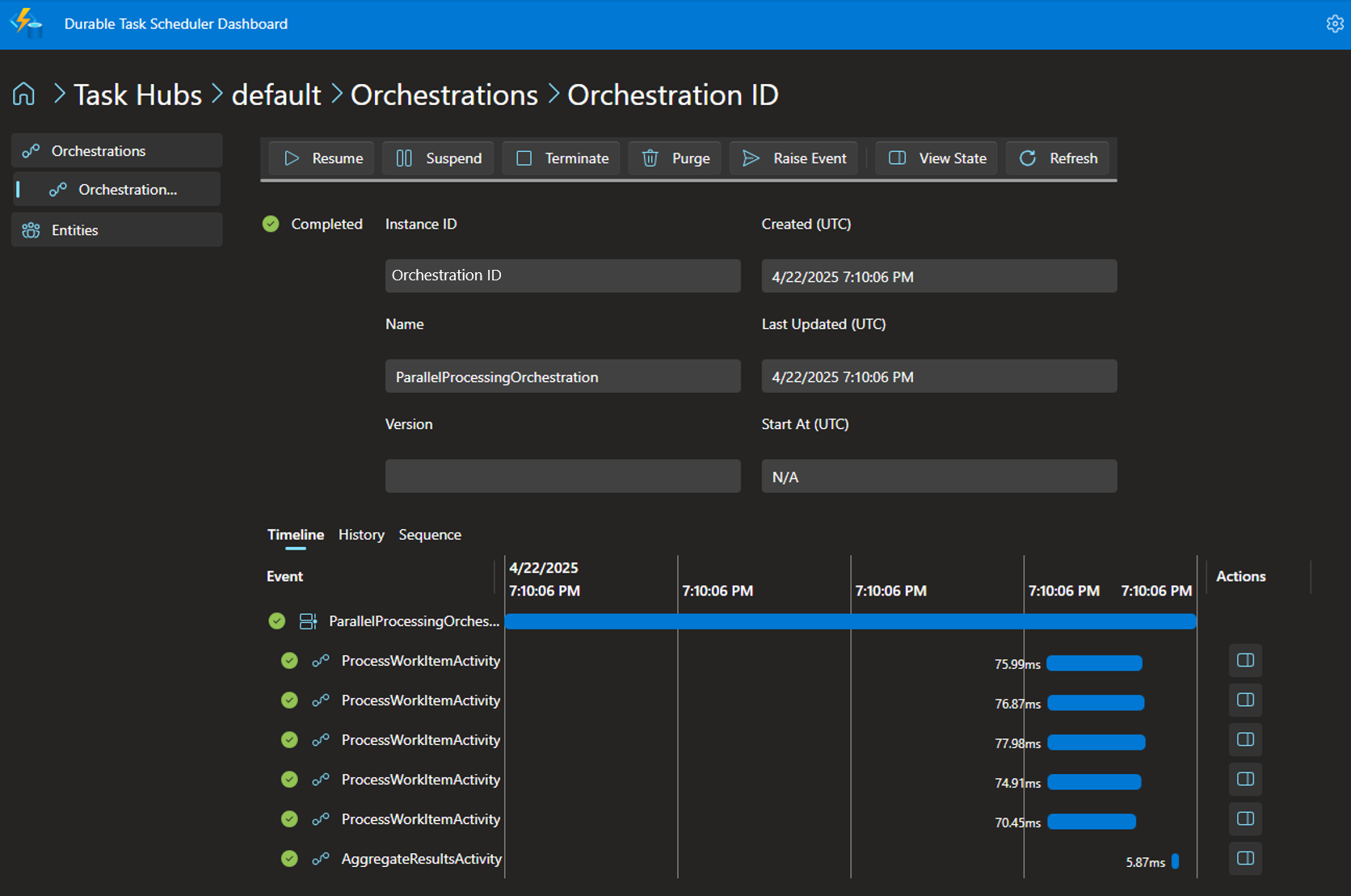Click the blue ParallelProcessingOrchestration timeline bar

pyautogui.click(x=848, y=621)
